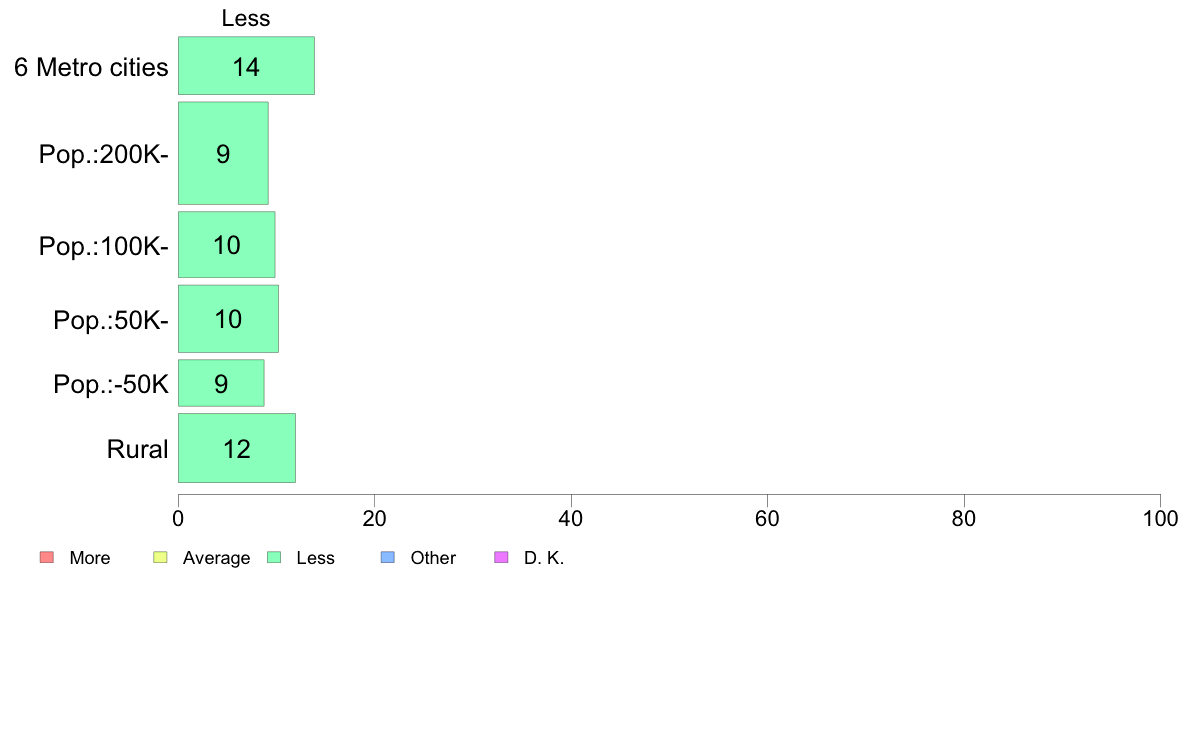Click the Pop.:200K- category label

coord(104,155)
